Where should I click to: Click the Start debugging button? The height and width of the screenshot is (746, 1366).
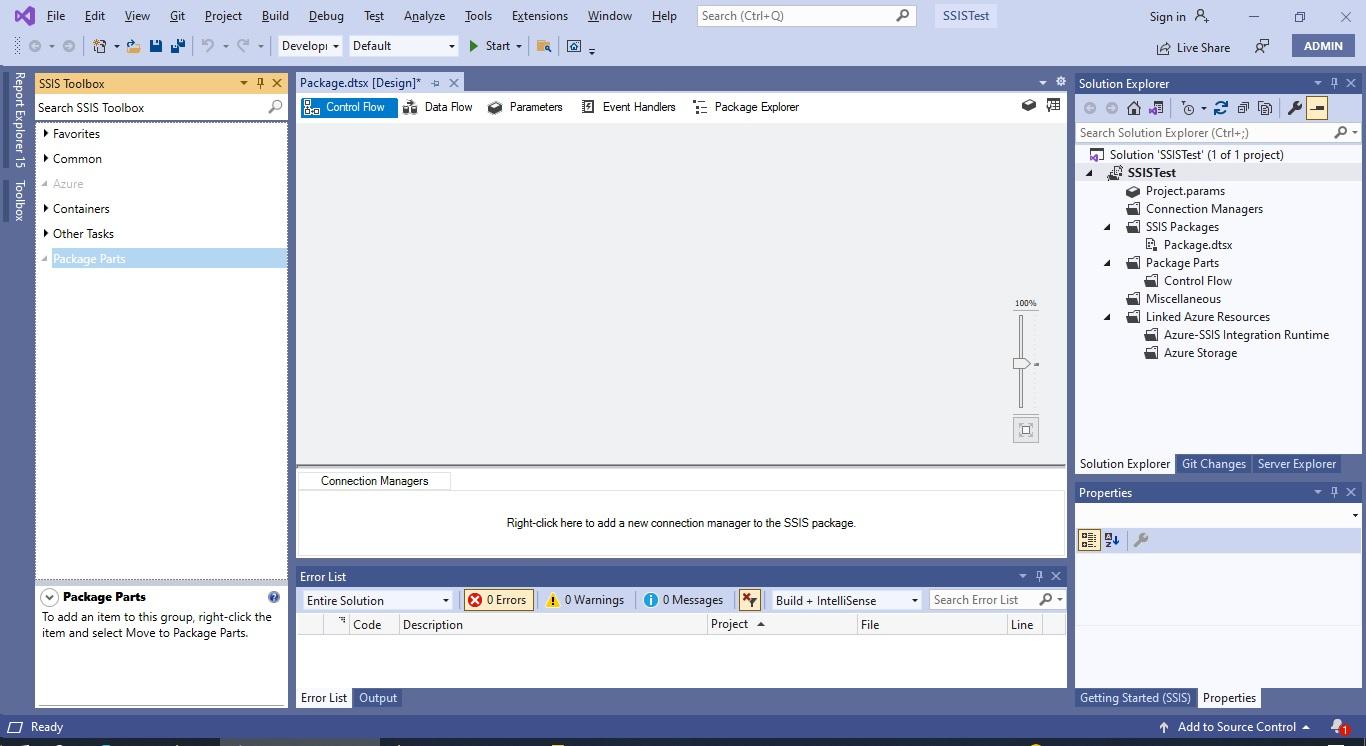[x=489, y=46]
